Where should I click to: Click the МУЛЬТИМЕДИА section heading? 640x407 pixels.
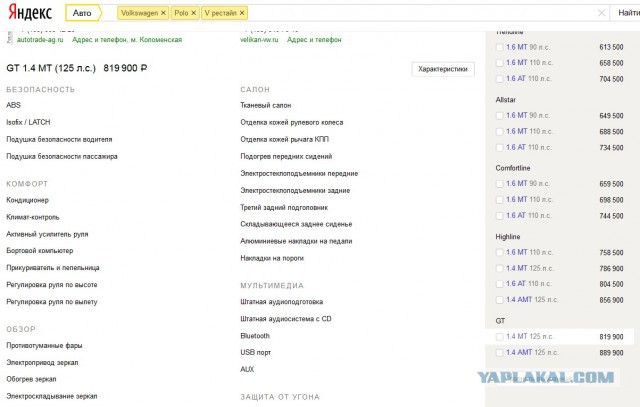pyautogui.click(x=272, y=286)
